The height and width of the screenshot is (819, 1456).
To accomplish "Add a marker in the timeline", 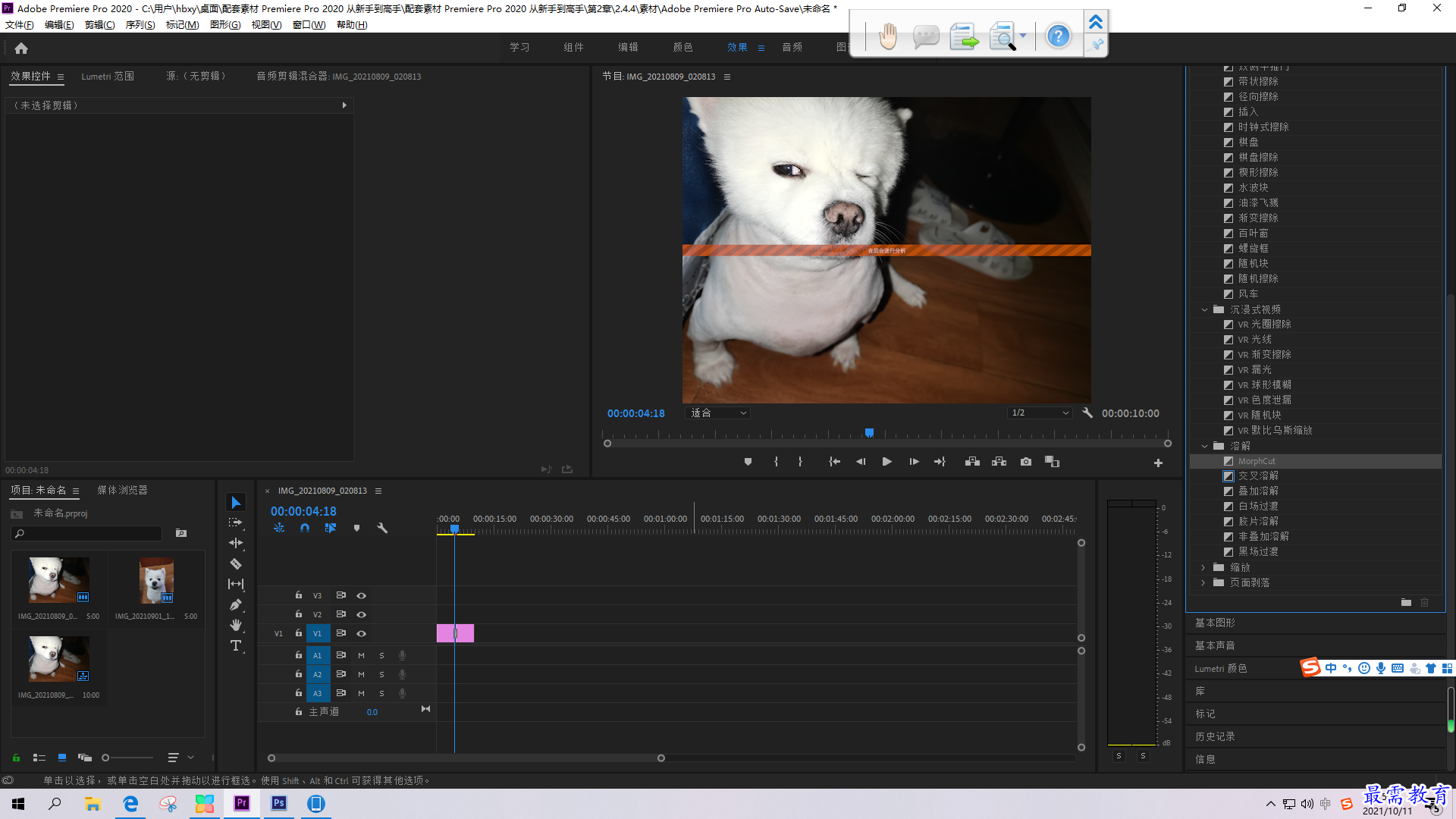I will [356, 528].
